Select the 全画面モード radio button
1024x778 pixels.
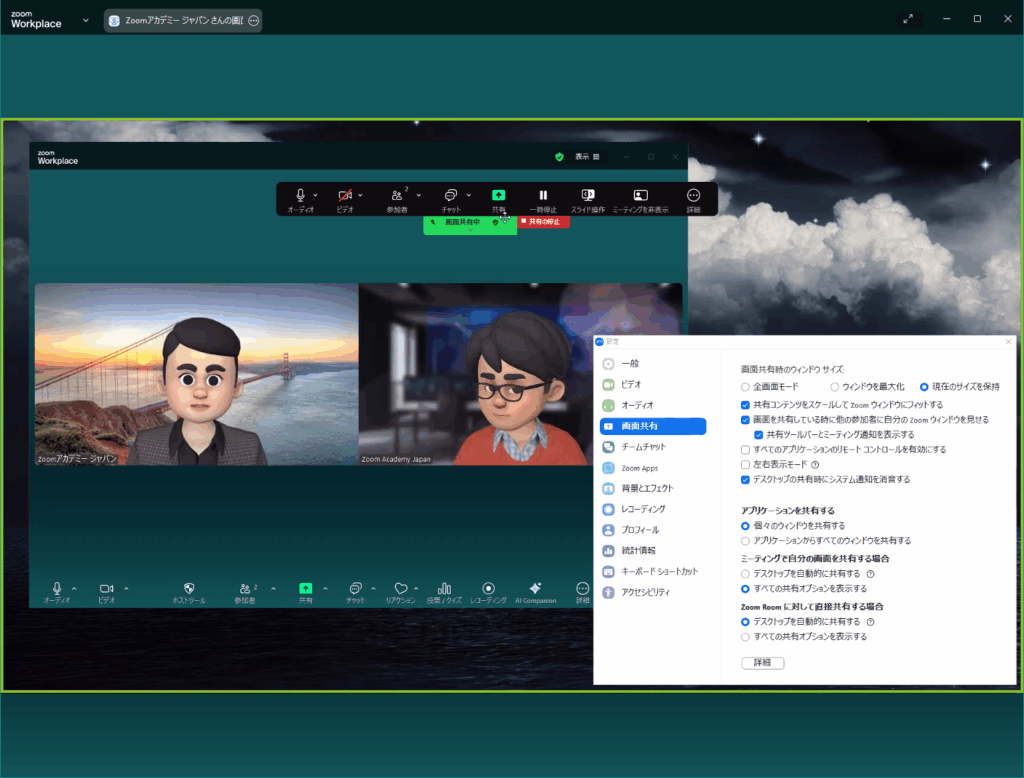click(745, 386)
